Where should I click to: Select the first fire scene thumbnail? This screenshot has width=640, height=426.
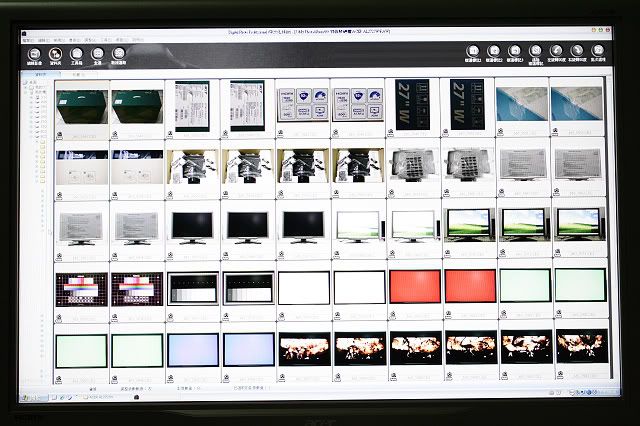pyautogui.click(x=304, y=349)
